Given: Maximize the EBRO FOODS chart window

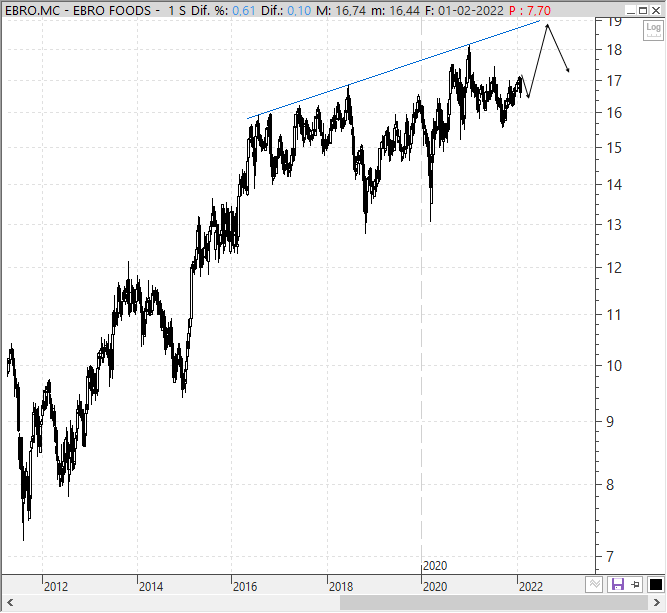Looking at the screenshot, I should (643, 10).
